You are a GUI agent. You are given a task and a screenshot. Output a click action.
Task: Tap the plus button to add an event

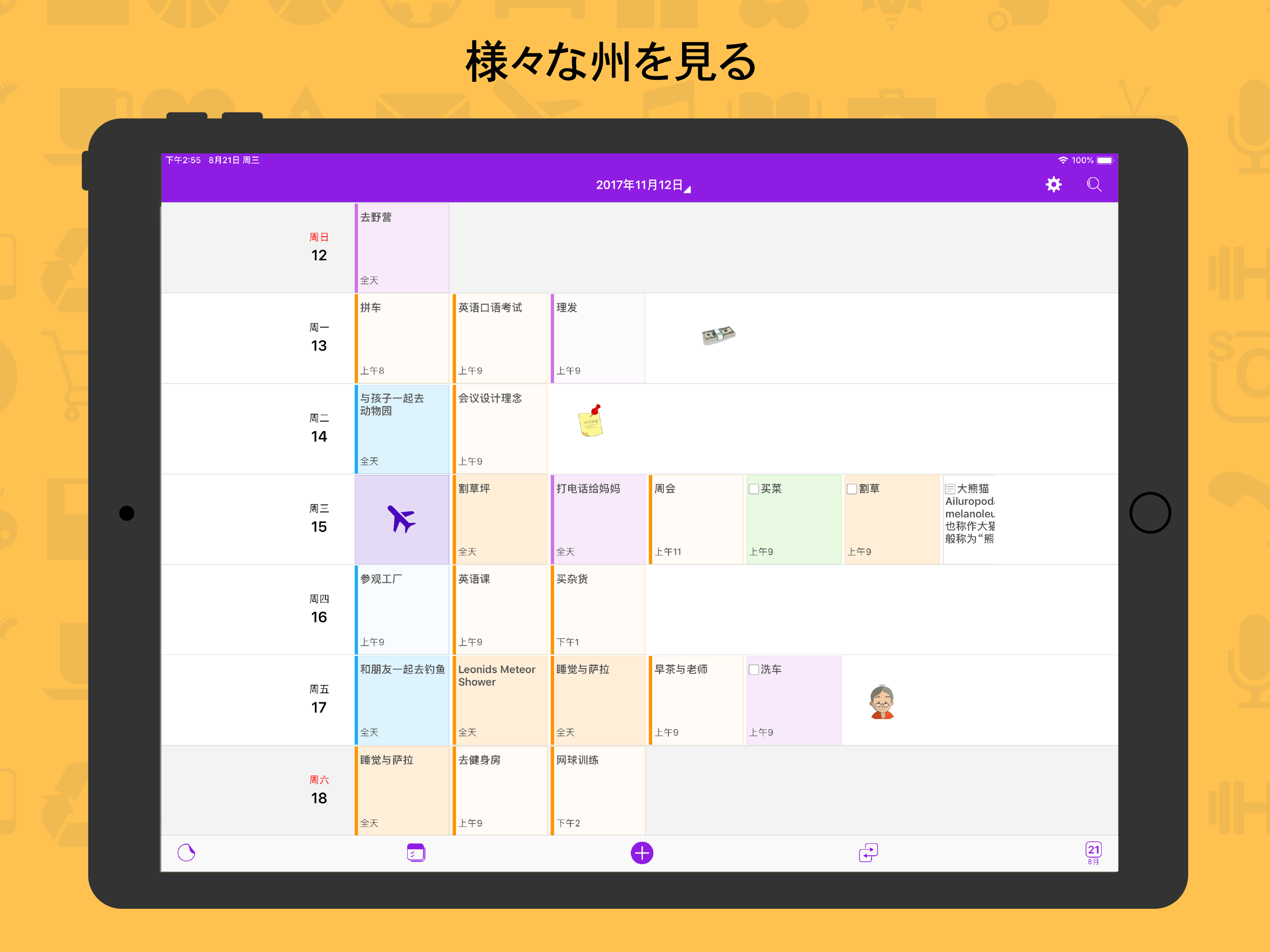[x=642, y=853]
